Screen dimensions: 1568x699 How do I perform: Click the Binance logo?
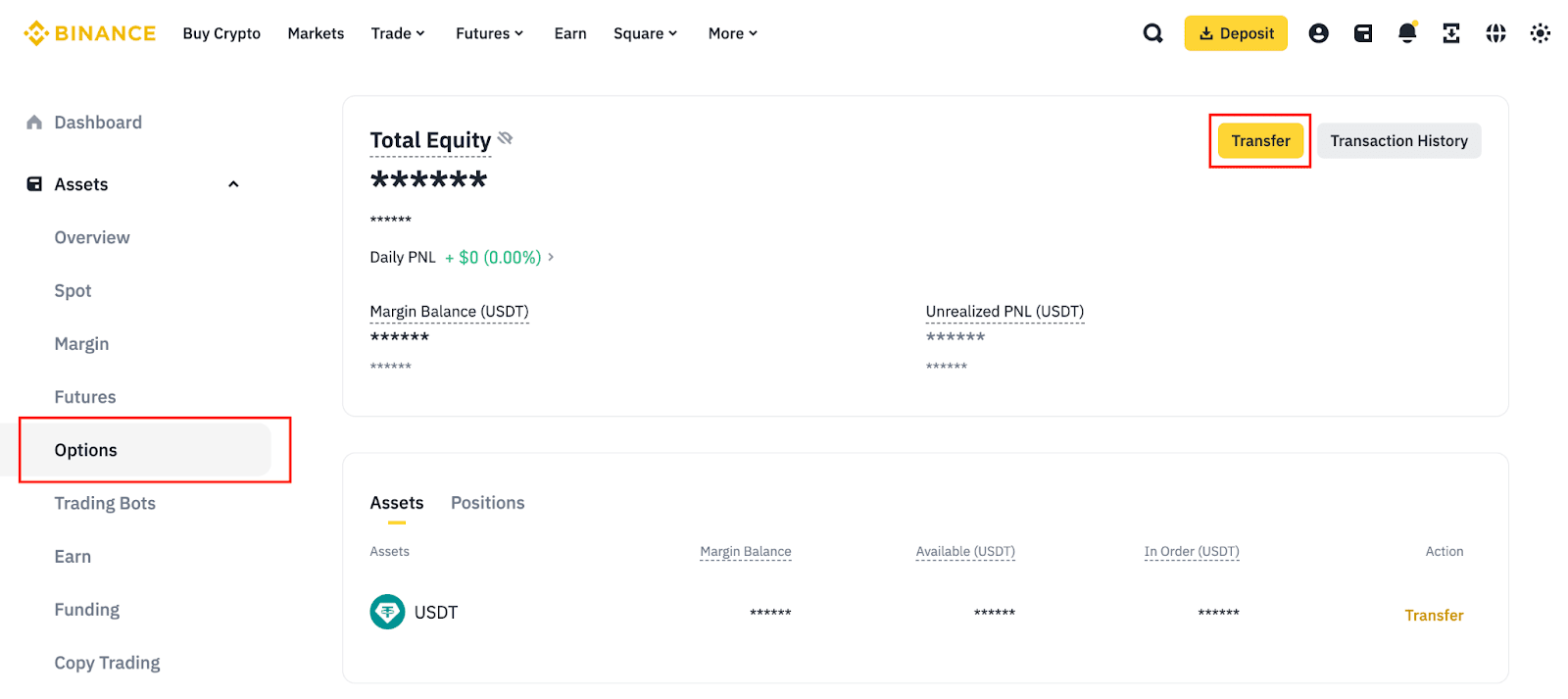click(89, 33)
